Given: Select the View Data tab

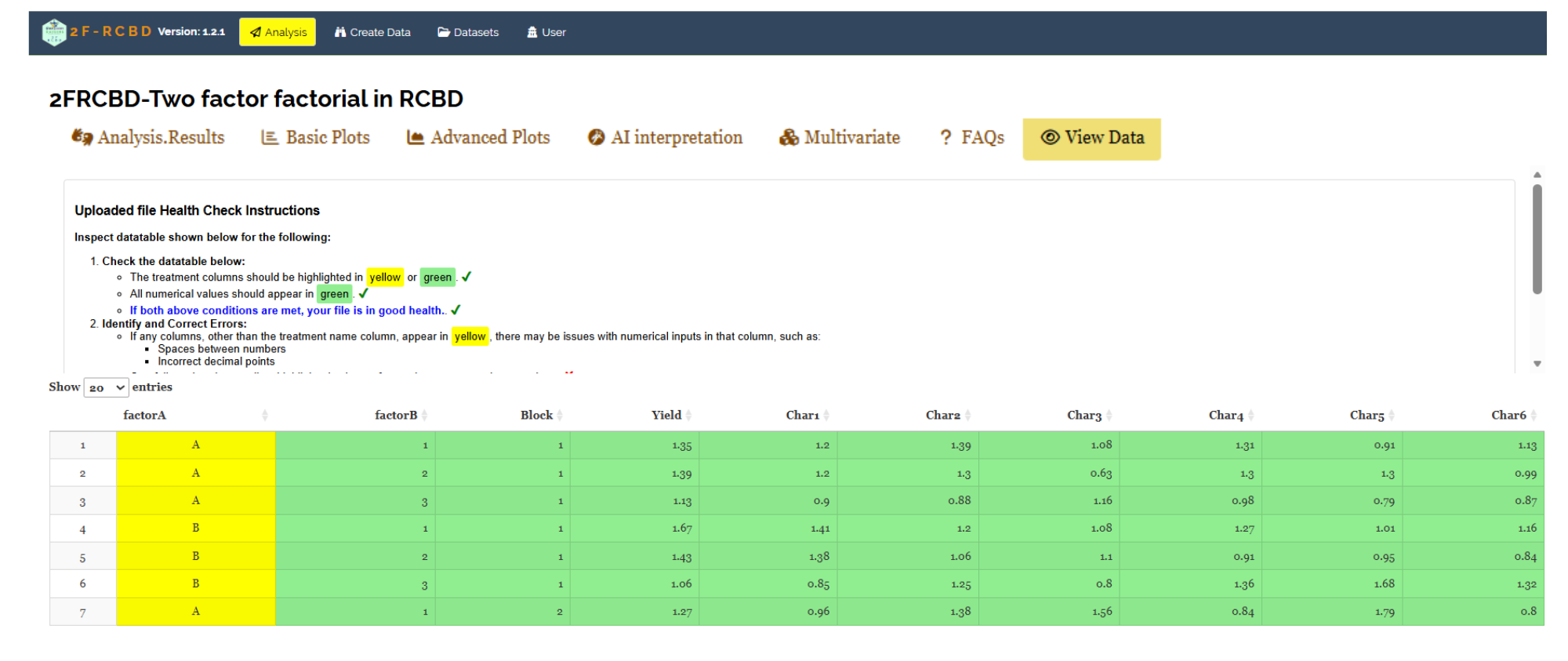Looking at the screenshot, I should click(x=1091, y=139).
